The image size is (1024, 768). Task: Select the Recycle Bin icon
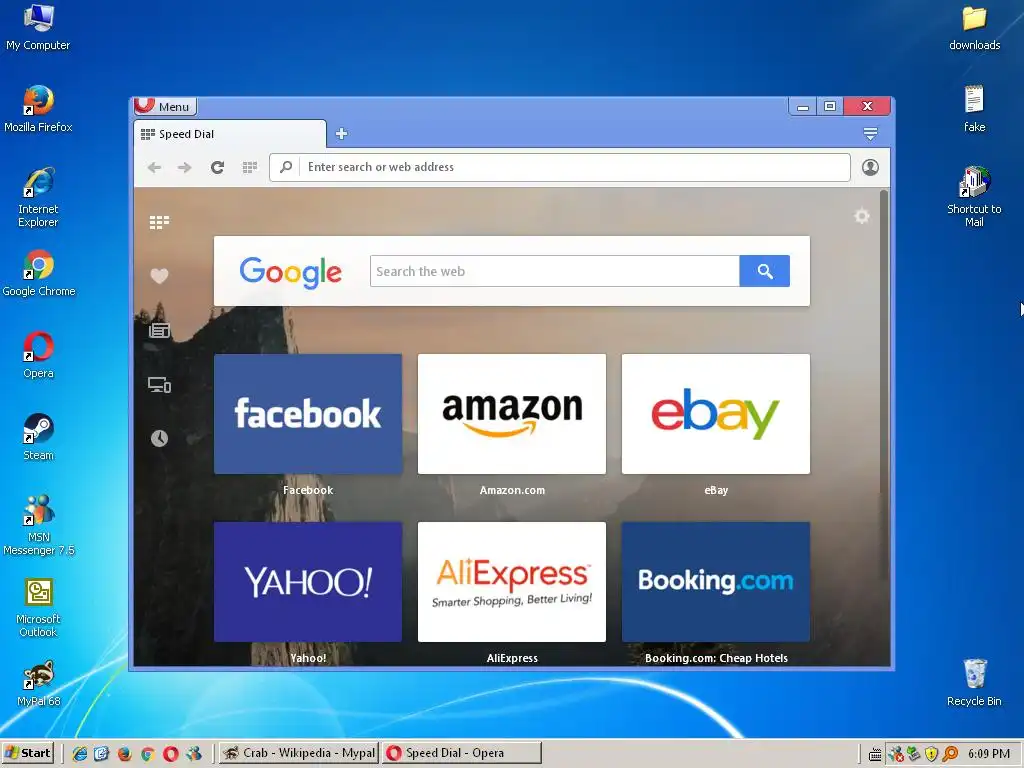pyautogui.click(x=974, y=683)
